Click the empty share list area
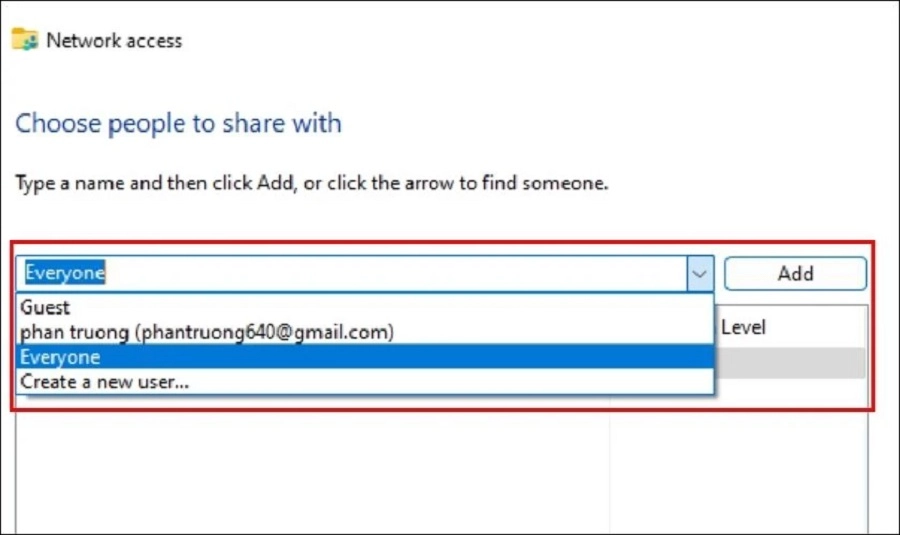 [312, 471]
